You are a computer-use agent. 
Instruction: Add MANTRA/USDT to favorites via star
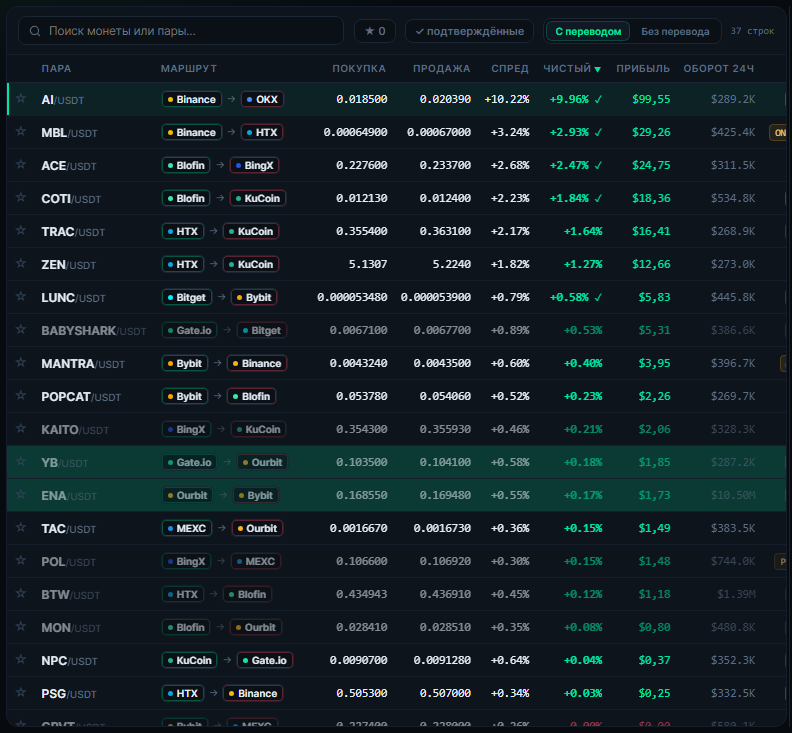(x=21, y=363)
